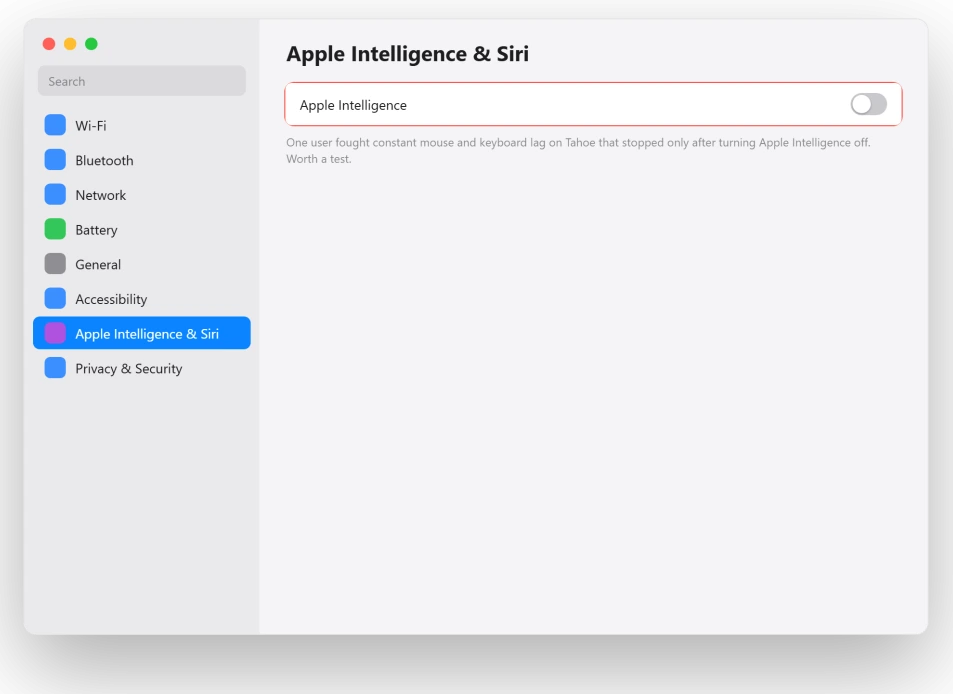Go to Battery settings
The image size is (953, 694).
click(142, 229)
